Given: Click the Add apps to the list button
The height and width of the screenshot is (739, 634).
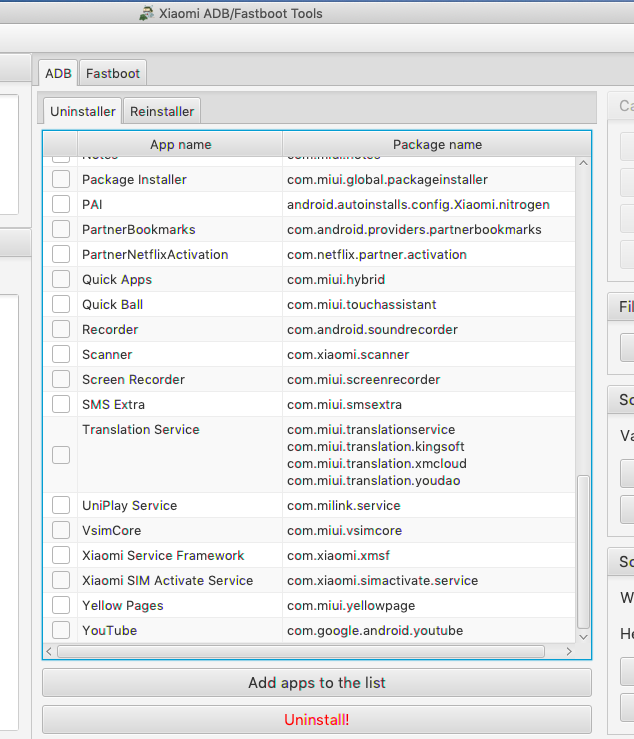Looking at the screenshot, I should pyautogui.click(x=317, y=682).
